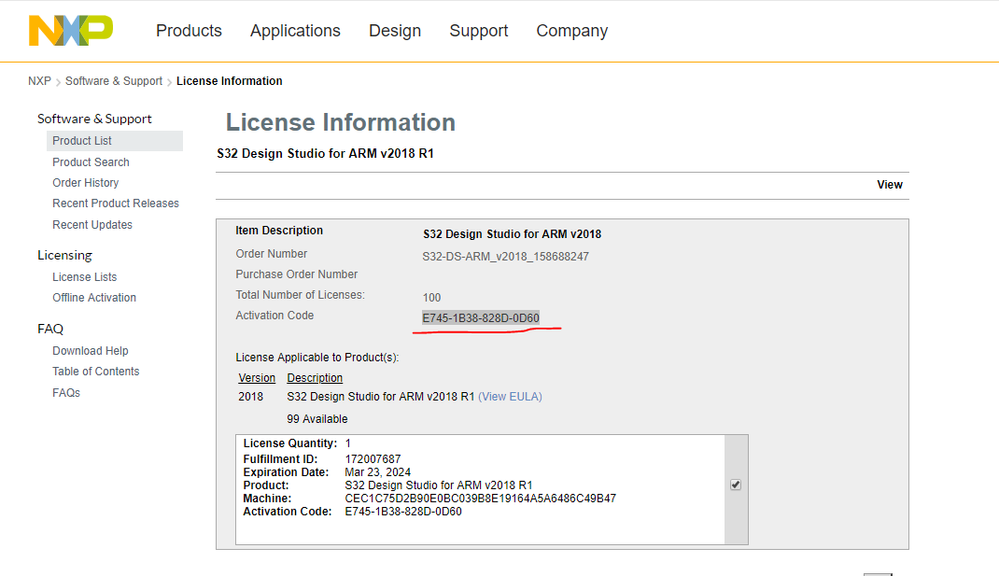This screenshot has width=999, height=576.
Task: Open Download Help FAQ
Action: pos(90,351)
